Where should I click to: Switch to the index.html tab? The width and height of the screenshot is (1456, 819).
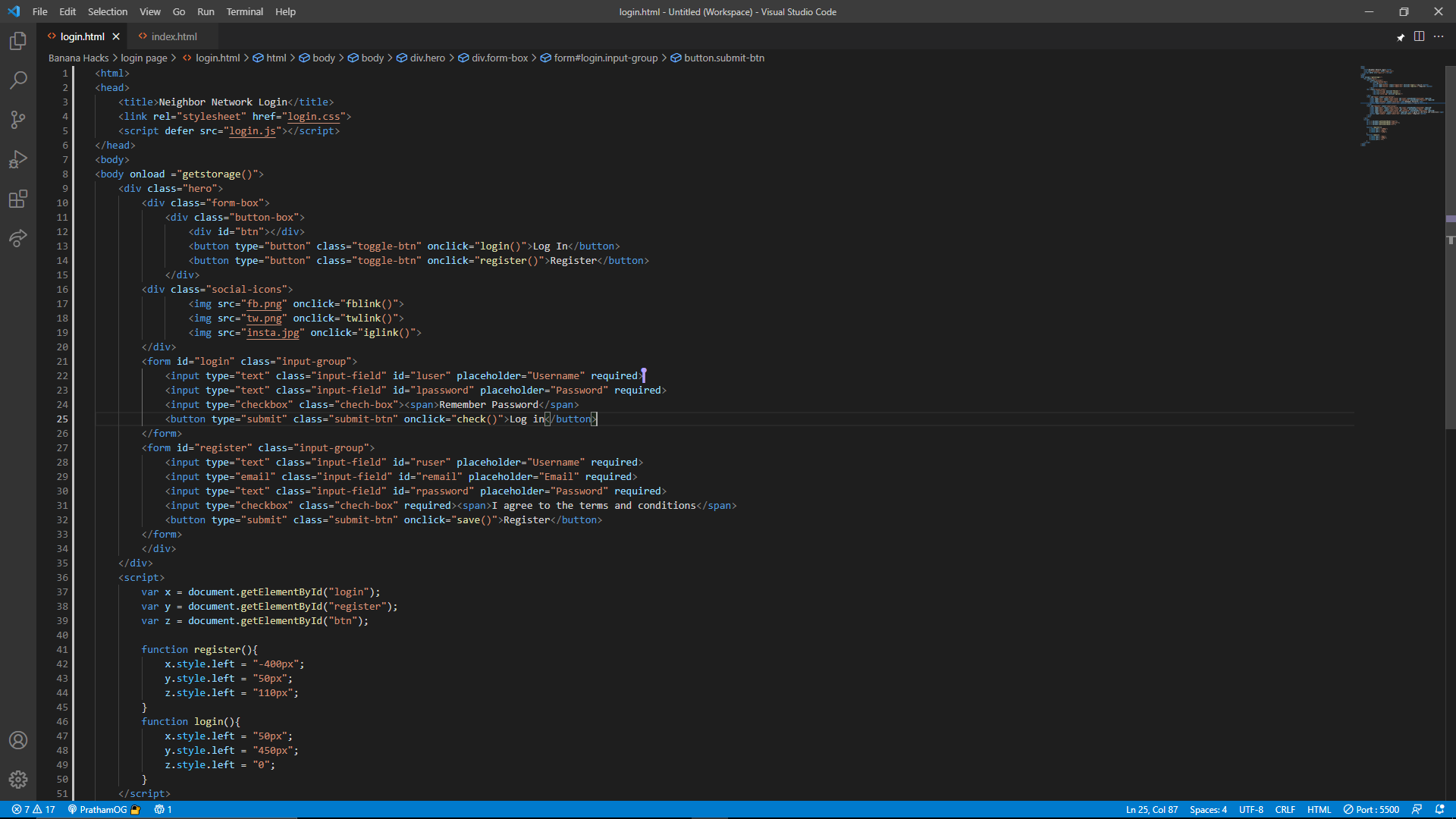coord(174,36)
